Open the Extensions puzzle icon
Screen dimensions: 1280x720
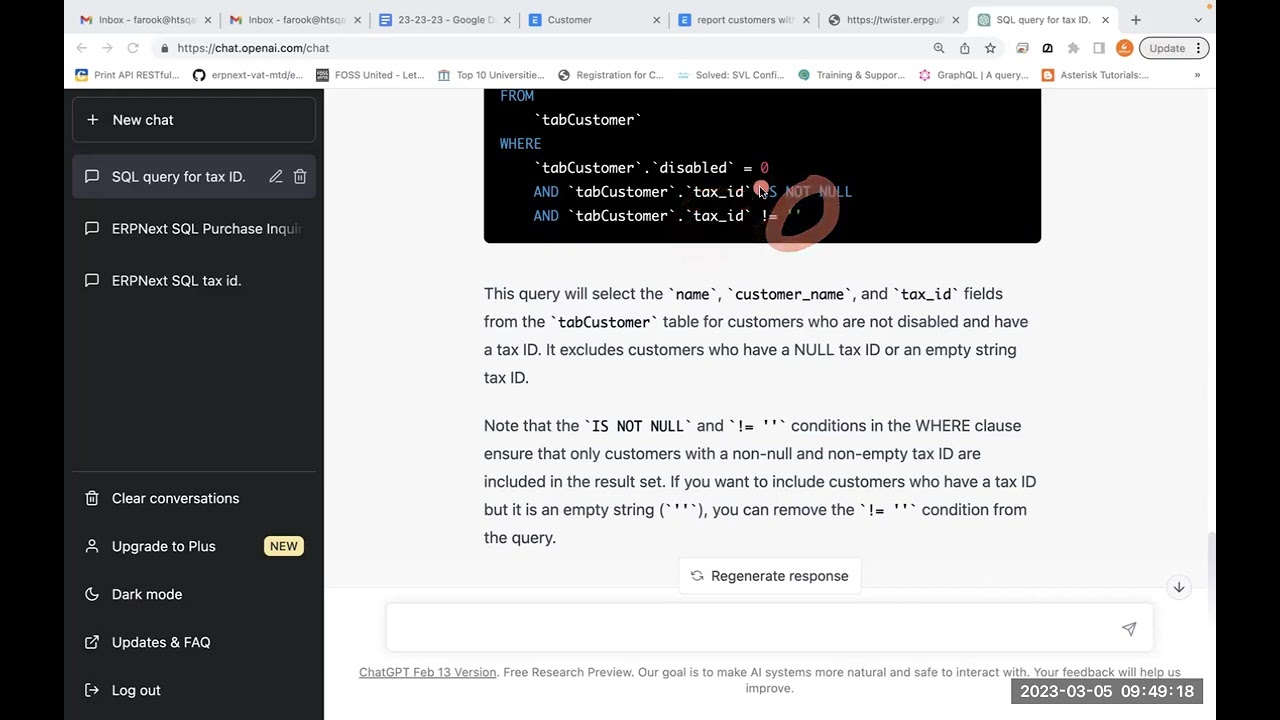coord(1073,48)
